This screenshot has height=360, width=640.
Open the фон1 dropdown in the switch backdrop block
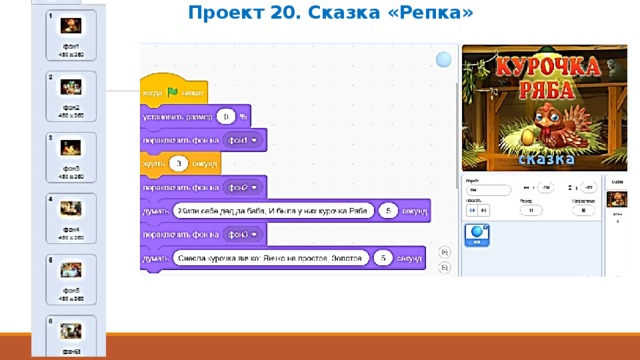pos(242,140)
